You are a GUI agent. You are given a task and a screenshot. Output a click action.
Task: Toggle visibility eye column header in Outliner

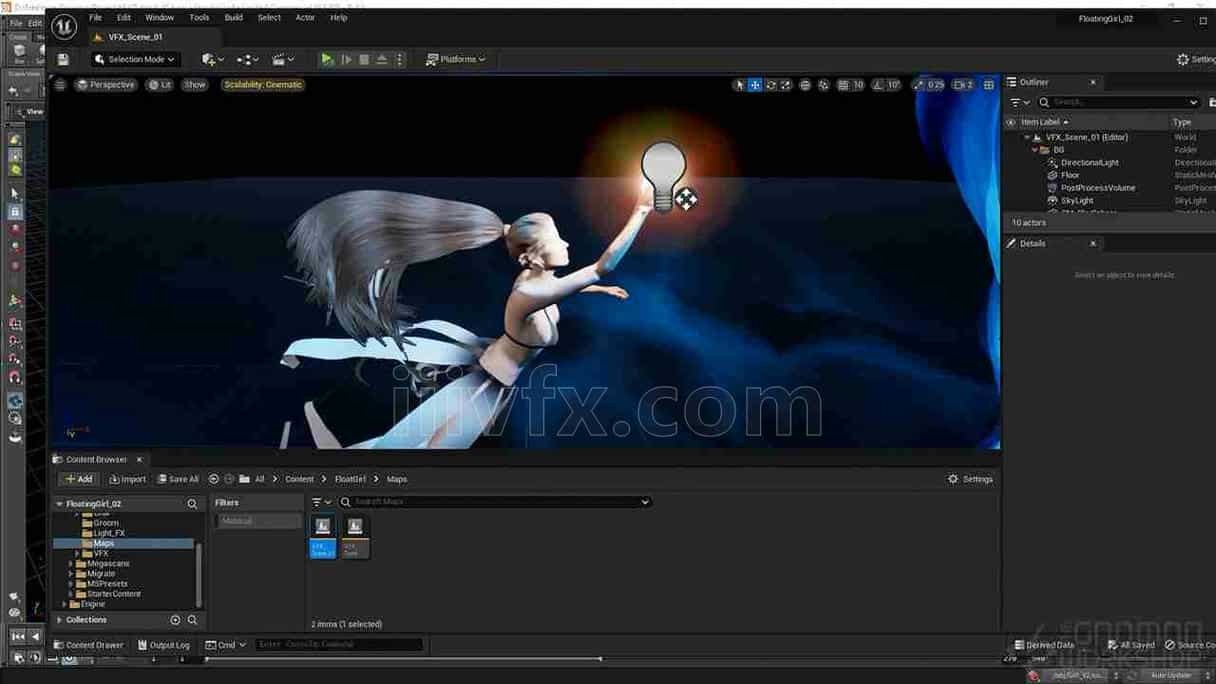(1011, 122)
